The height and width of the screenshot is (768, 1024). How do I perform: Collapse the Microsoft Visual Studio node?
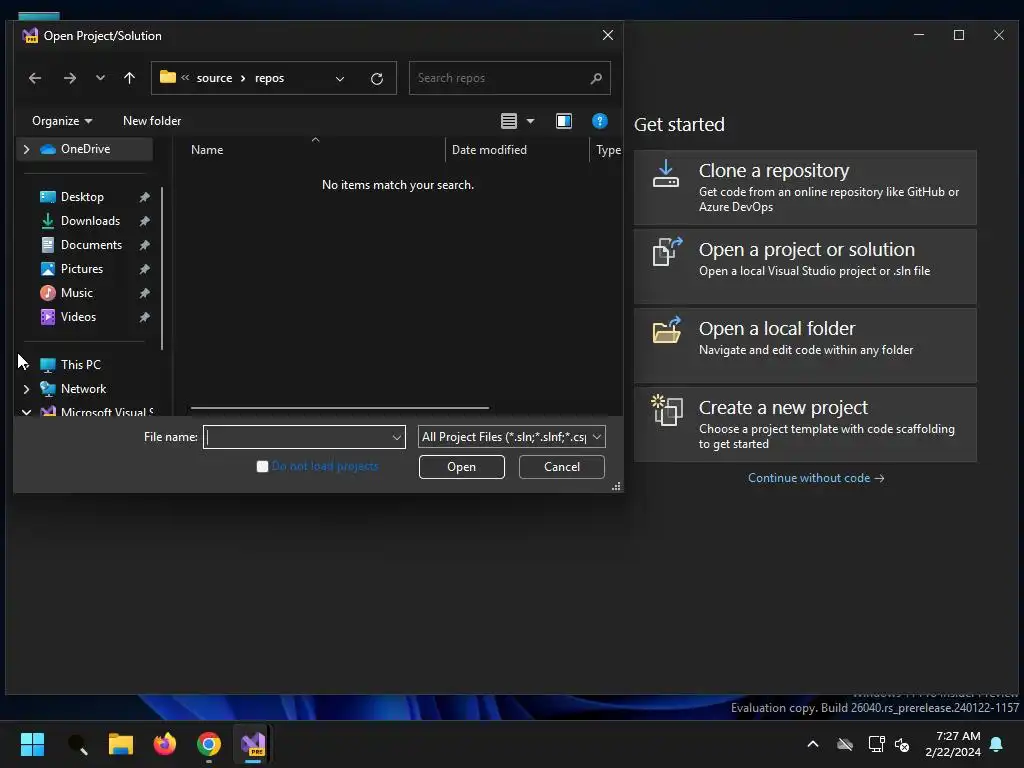click(x=26, y=411)
